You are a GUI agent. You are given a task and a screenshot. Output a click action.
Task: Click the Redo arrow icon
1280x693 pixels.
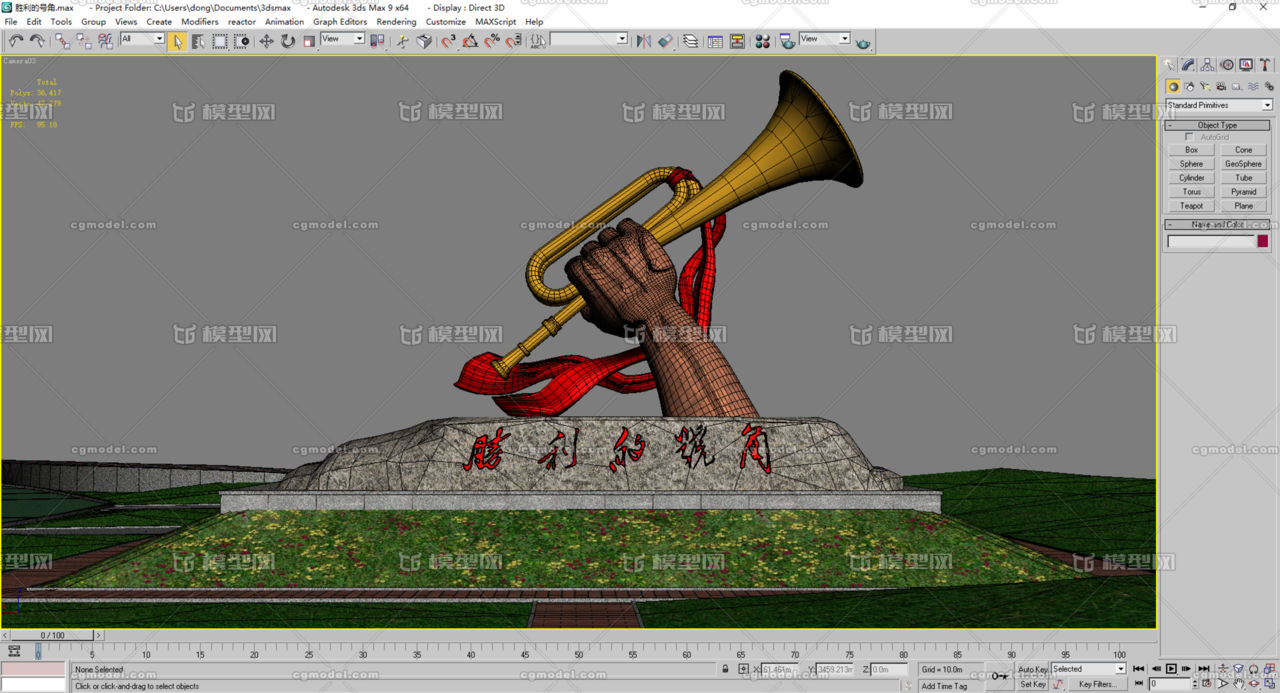(37, 41)
